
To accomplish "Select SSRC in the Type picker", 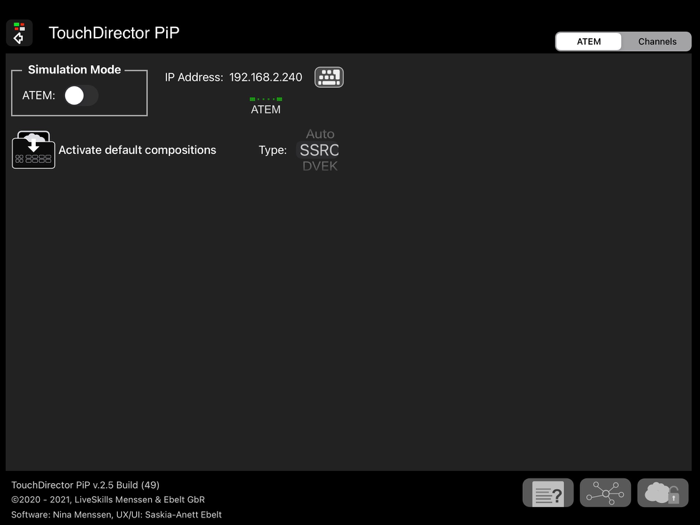I will coord(319,150).
